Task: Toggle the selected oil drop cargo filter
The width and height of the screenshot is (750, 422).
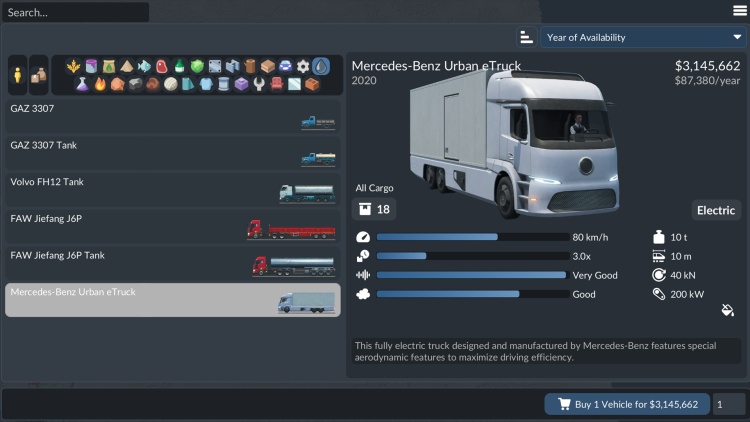Action: [321, 66]
